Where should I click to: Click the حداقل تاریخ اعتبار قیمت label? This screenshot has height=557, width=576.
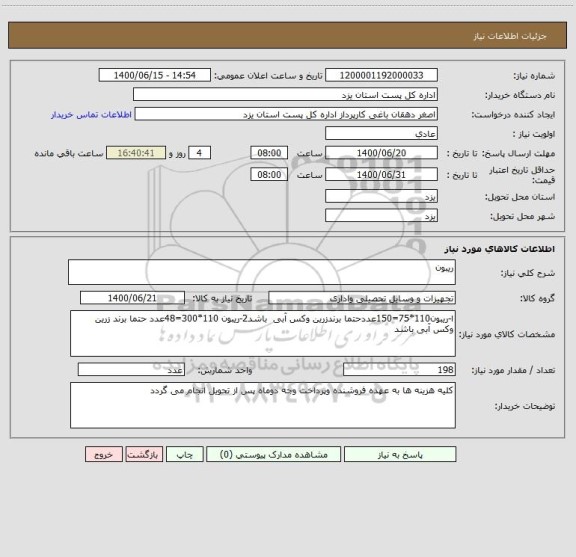[522, 175]
